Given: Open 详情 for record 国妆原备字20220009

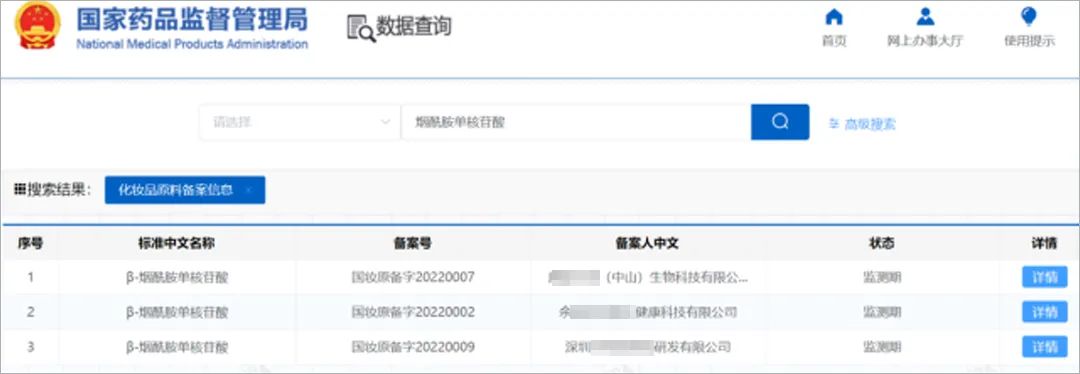Looking at the screenshot, I should pos(1044,346).
